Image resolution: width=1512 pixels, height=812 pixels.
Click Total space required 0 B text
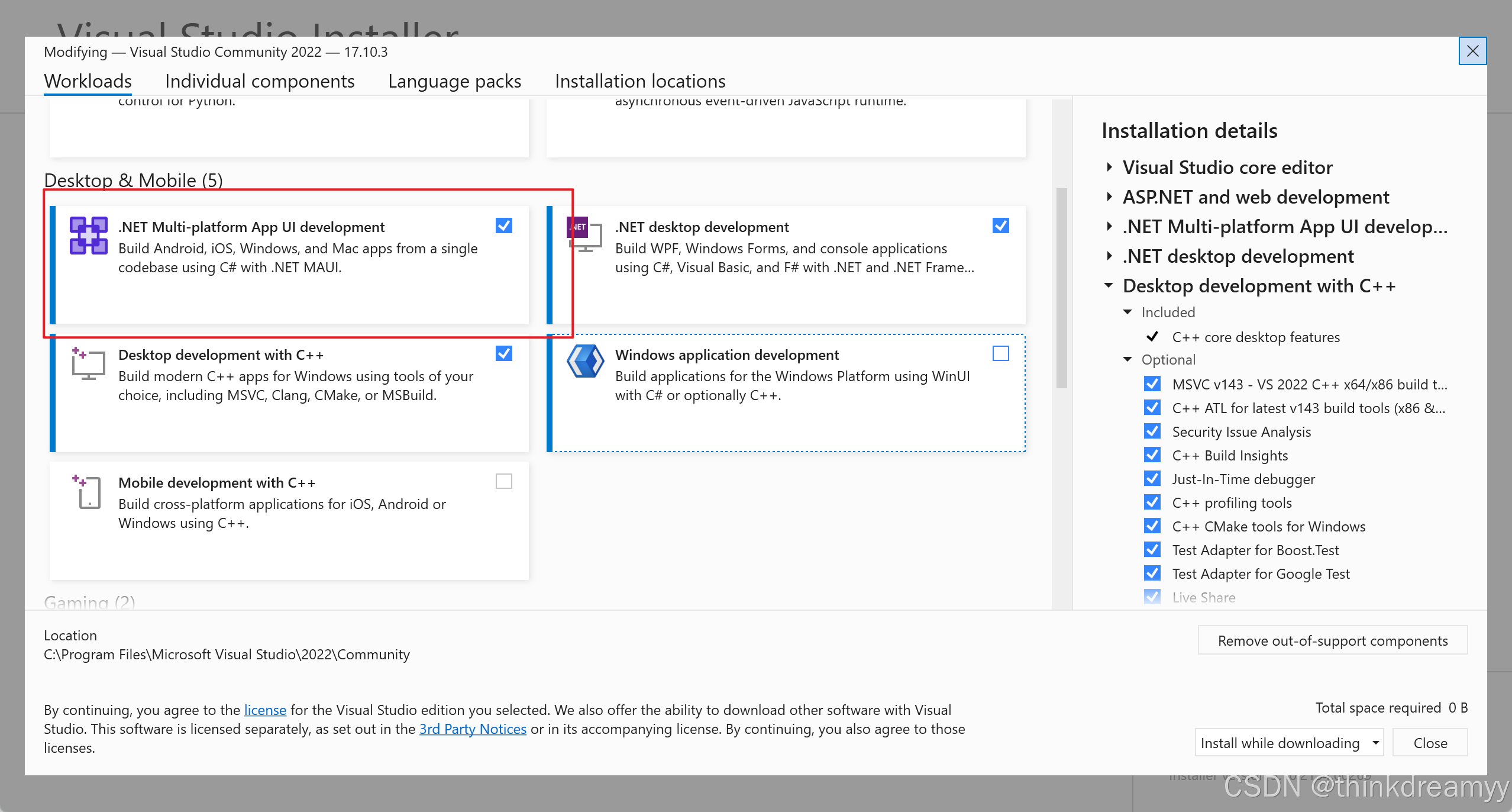(1391, 707)
